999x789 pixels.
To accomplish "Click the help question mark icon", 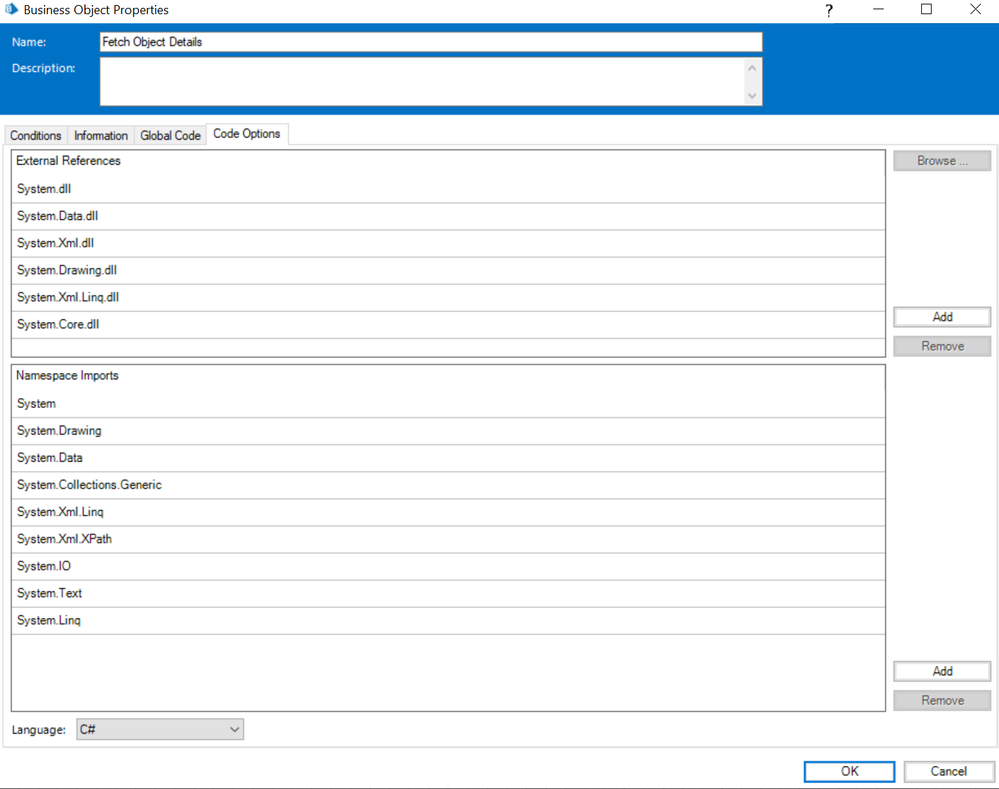I will (x=828, y=10).
